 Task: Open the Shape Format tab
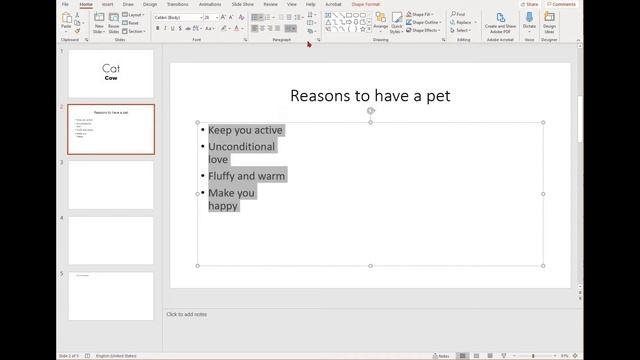tap(366, 4)
